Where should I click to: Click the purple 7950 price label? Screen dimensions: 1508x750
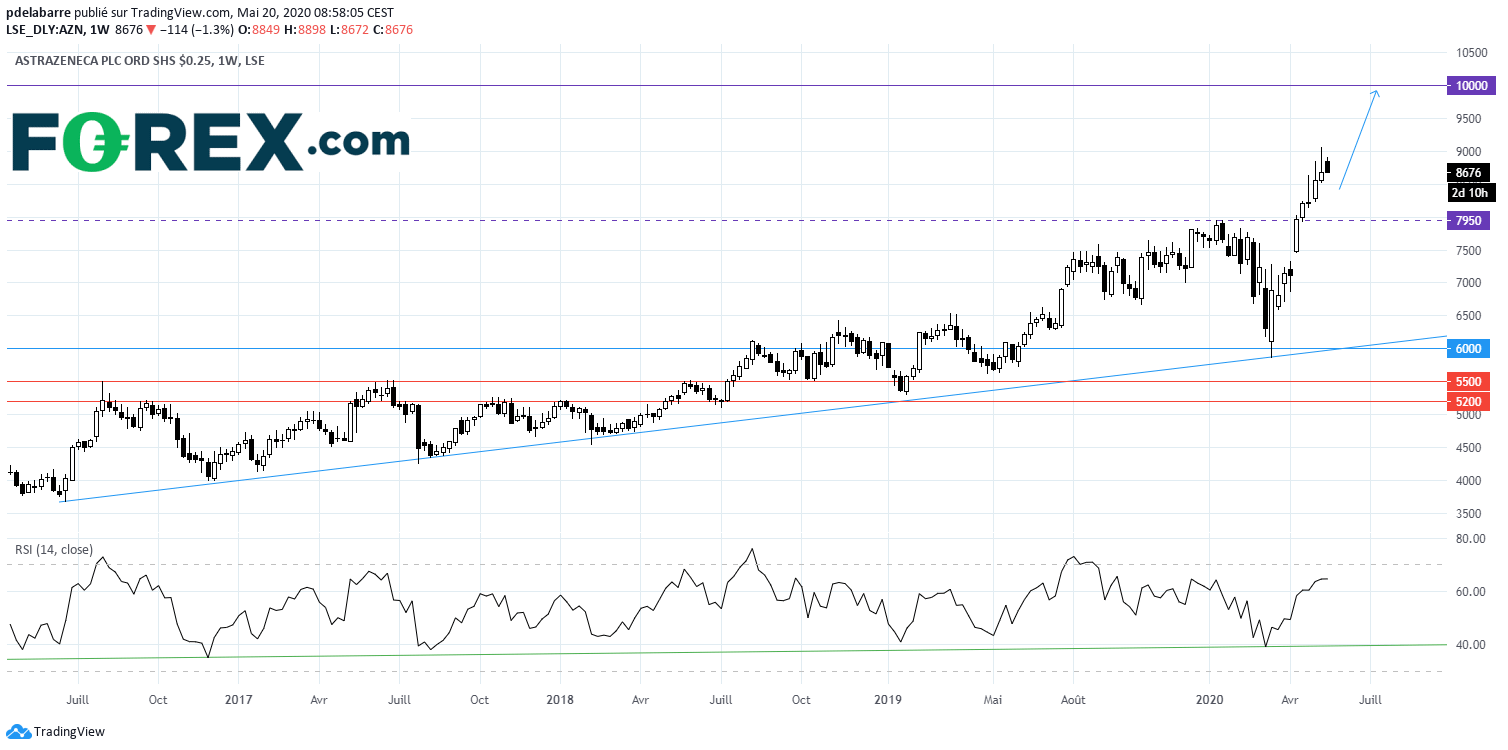tap(1469, 220)
